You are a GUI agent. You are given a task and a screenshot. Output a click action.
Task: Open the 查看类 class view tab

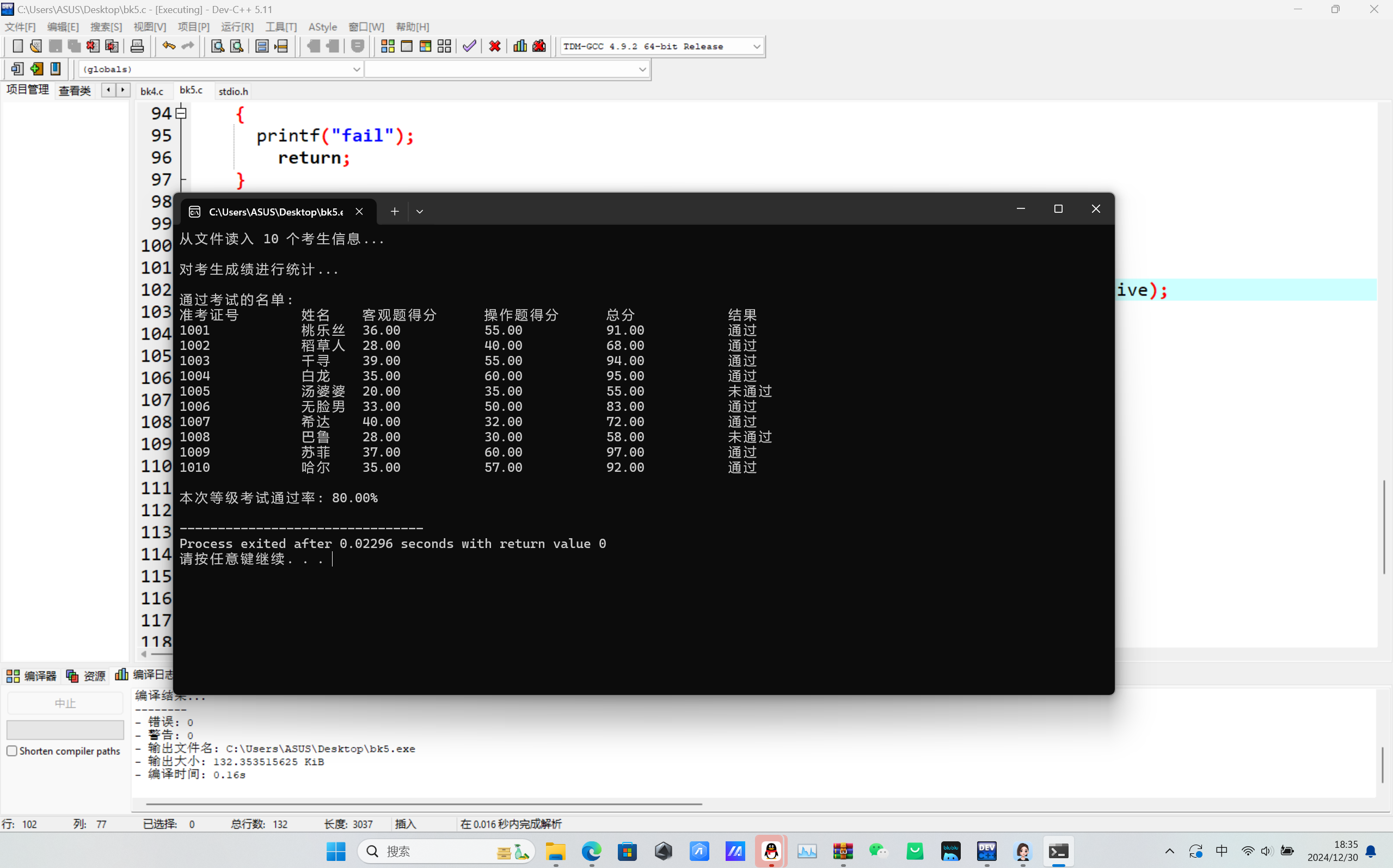point(75,91)
